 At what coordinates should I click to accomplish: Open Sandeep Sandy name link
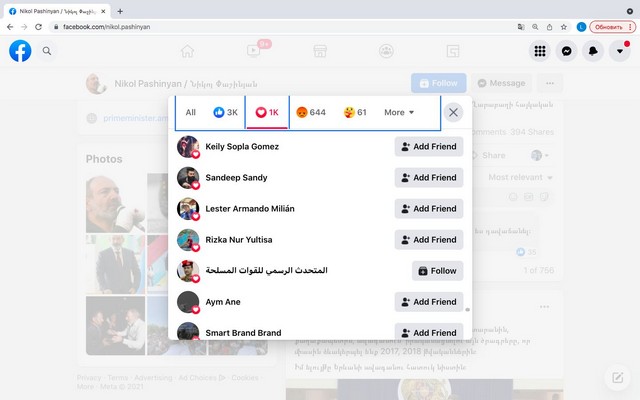pos(236,178)
